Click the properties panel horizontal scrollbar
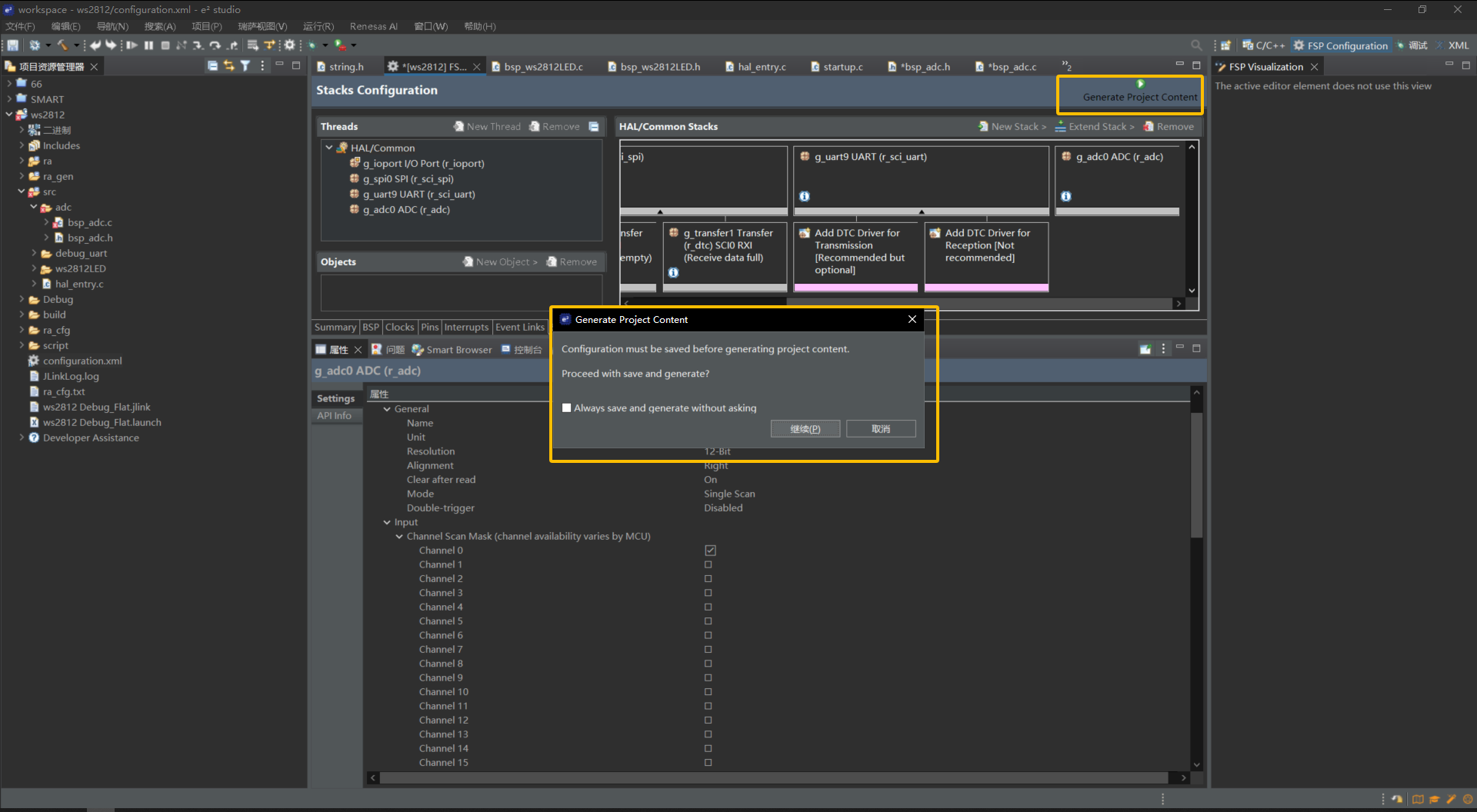 [x=773, y=778]
